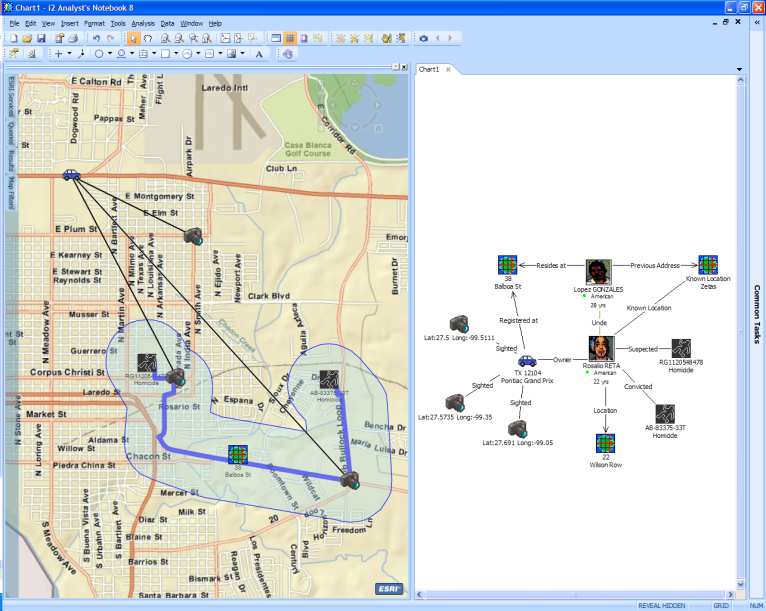Close the Chart1 tab with its x
The image size is (766, 611).
448,69
